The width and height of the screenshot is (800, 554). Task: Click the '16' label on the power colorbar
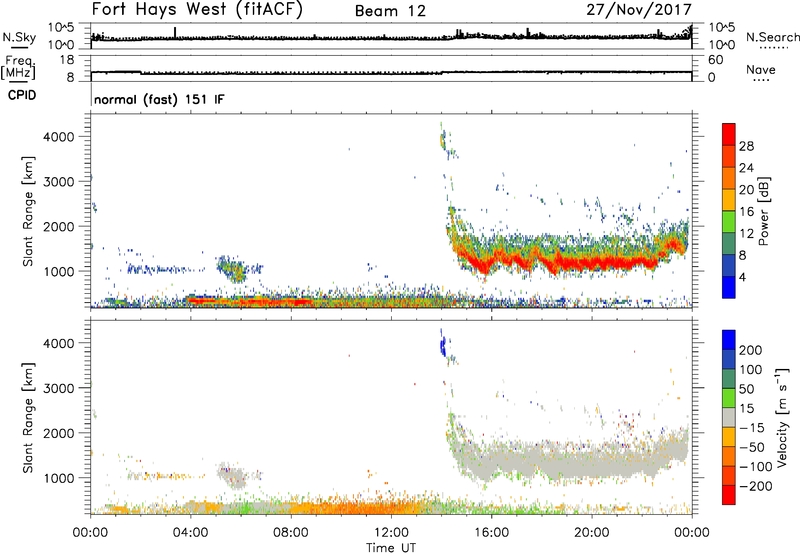point(746,212)
